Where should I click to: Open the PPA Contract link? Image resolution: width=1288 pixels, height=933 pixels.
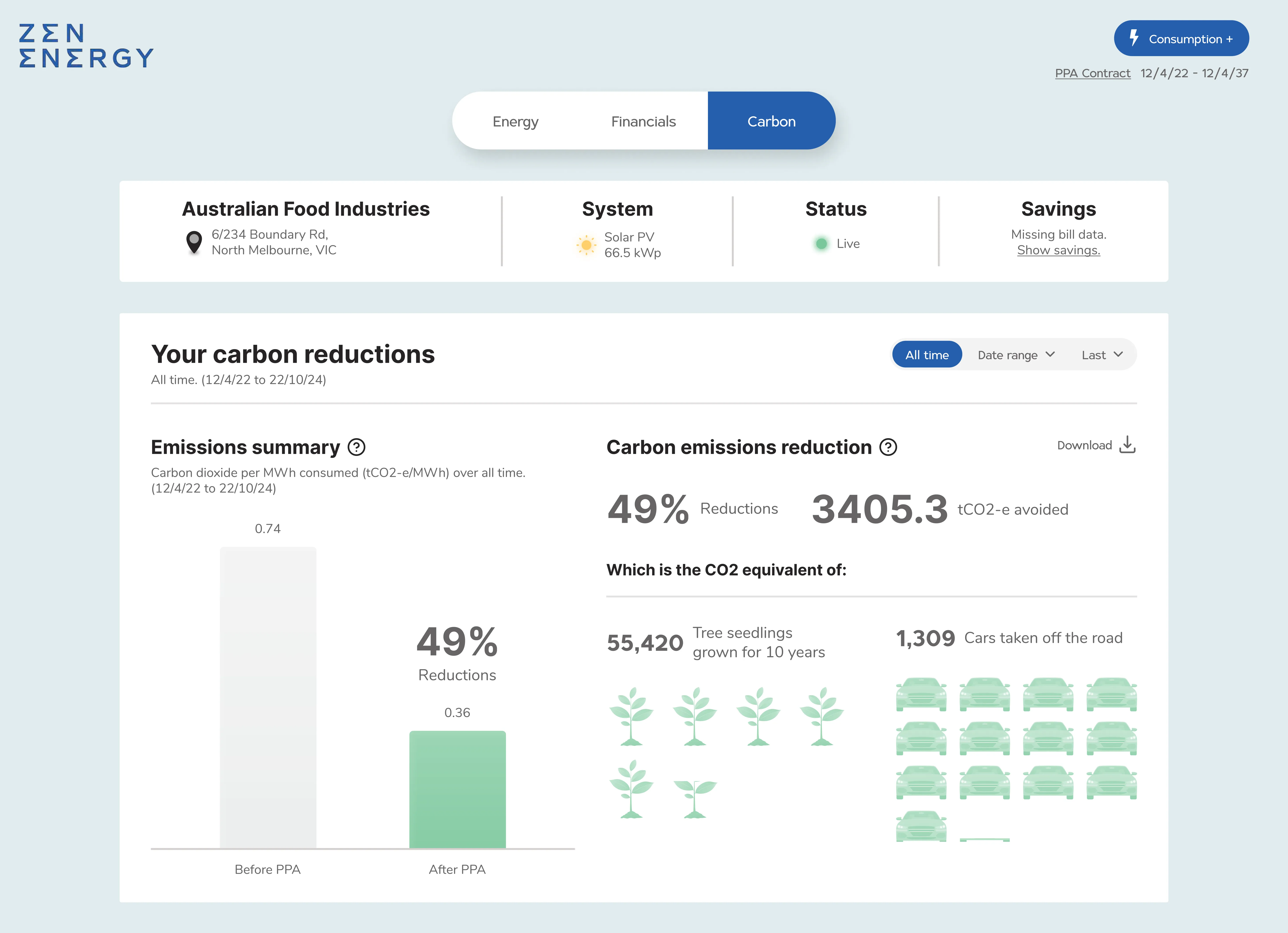click(x=1092, y=73)
